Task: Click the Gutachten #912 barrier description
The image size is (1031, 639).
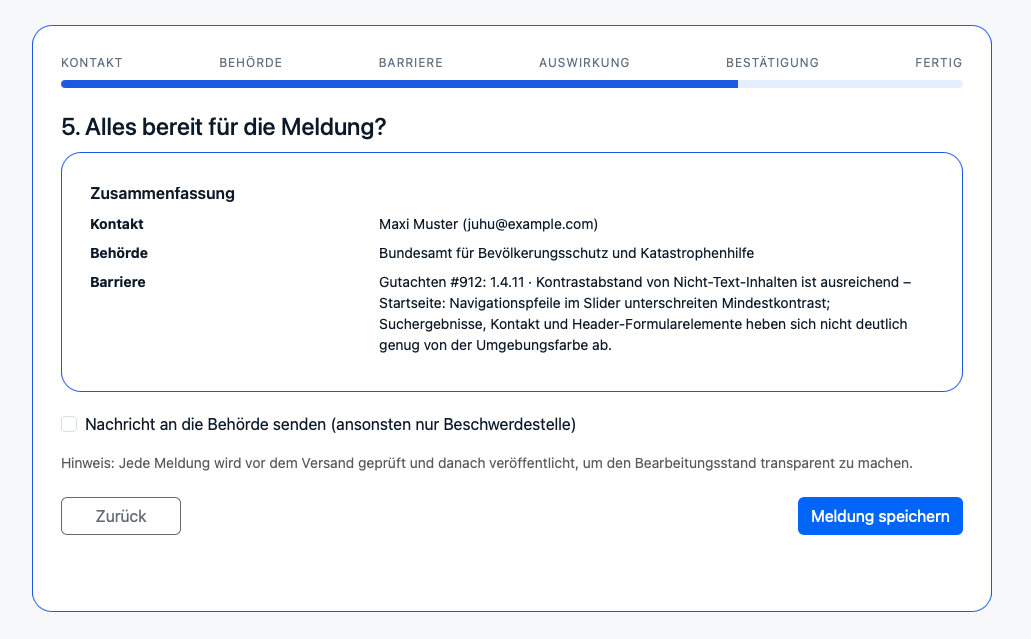Action: point(645,313)
